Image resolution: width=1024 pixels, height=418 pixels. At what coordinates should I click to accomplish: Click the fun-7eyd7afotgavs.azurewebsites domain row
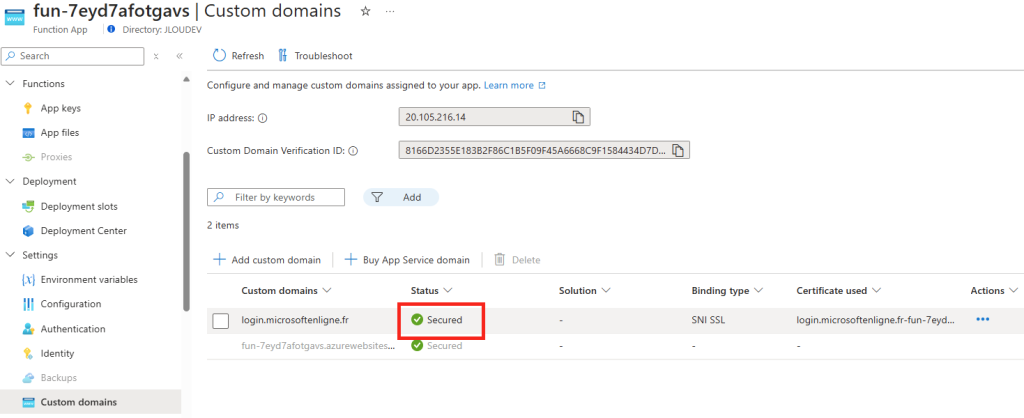pos(317,346)
